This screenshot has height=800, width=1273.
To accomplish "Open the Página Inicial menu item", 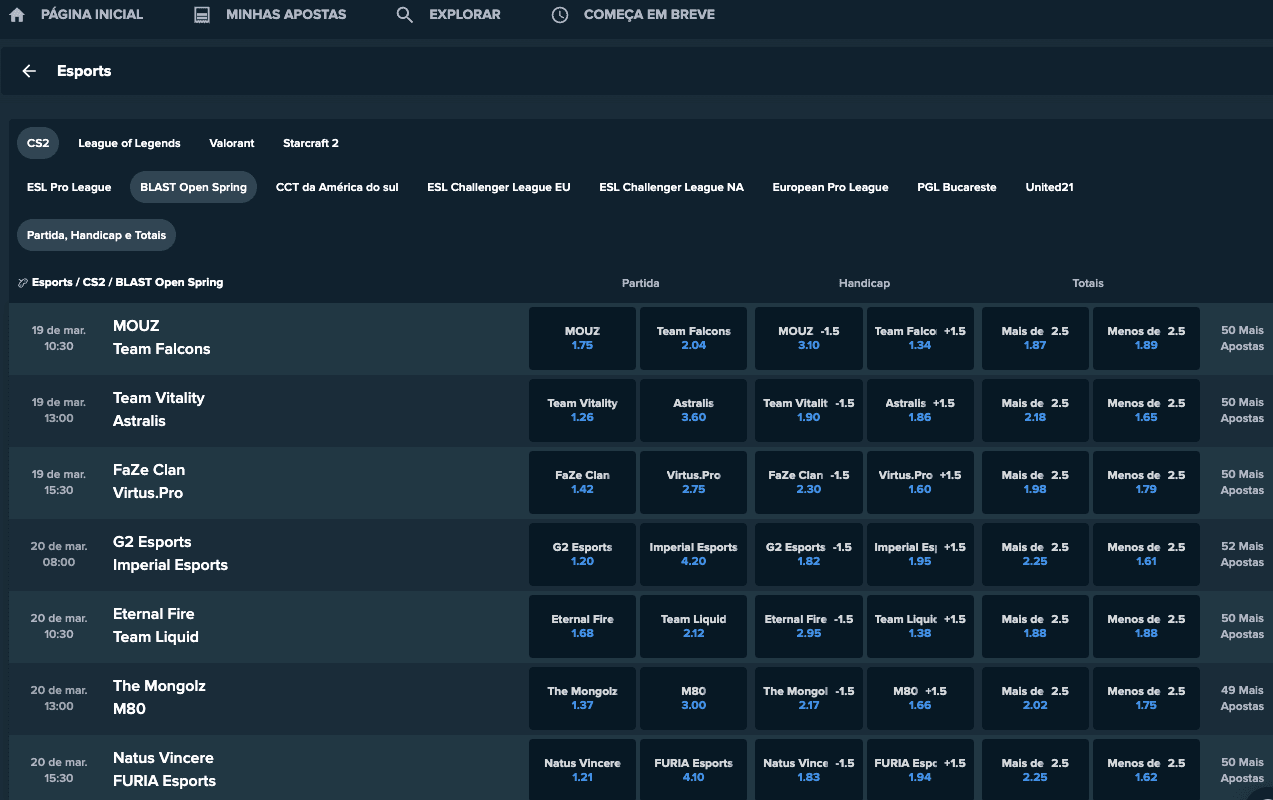I will [92, 15].
